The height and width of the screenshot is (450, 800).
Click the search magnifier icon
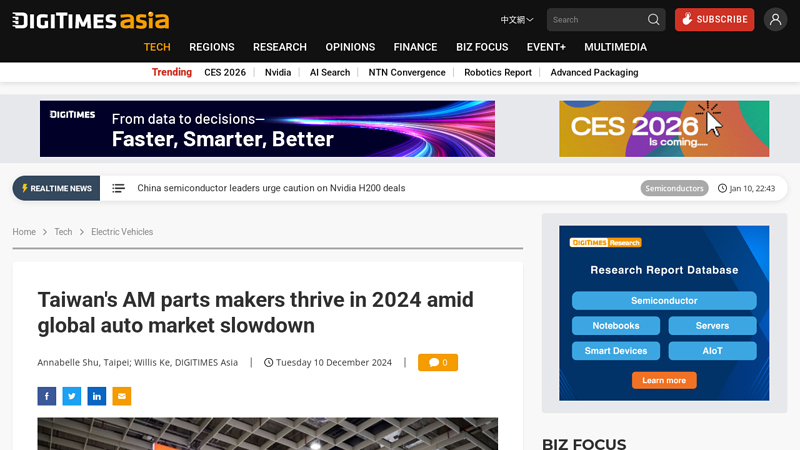tap(654, 19)
